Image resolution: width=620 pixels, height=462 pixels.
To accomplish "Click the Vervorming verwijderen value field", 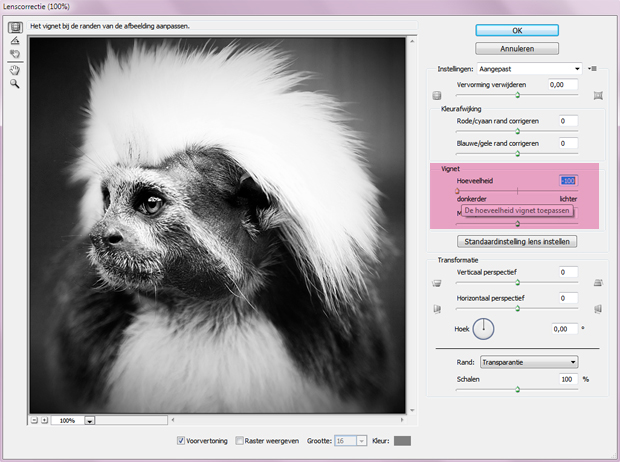I will click(563, 84).
